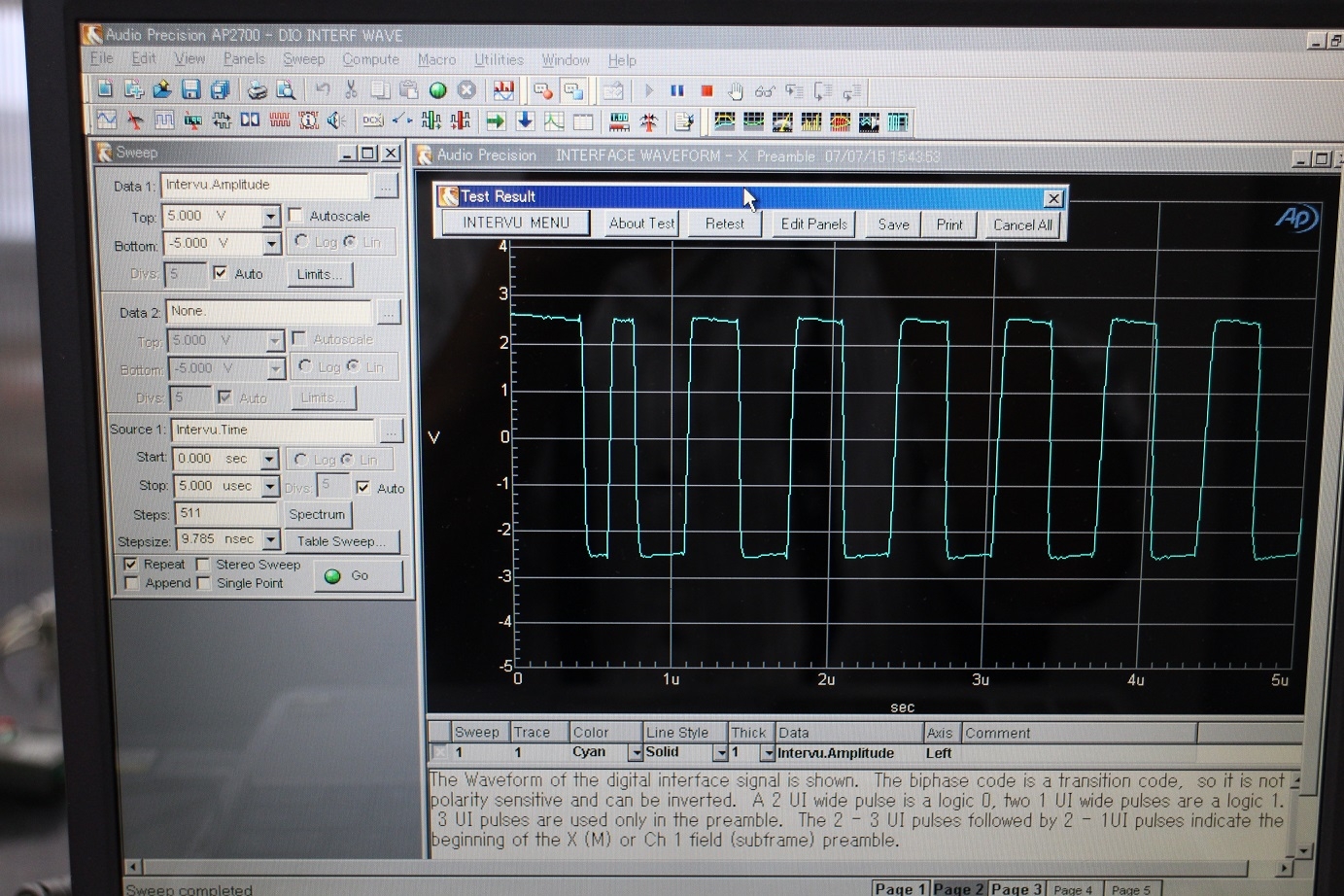The image size is (1344, 896).
Task: Click the play arrow toolbar icon
Action: coord(649,91)
